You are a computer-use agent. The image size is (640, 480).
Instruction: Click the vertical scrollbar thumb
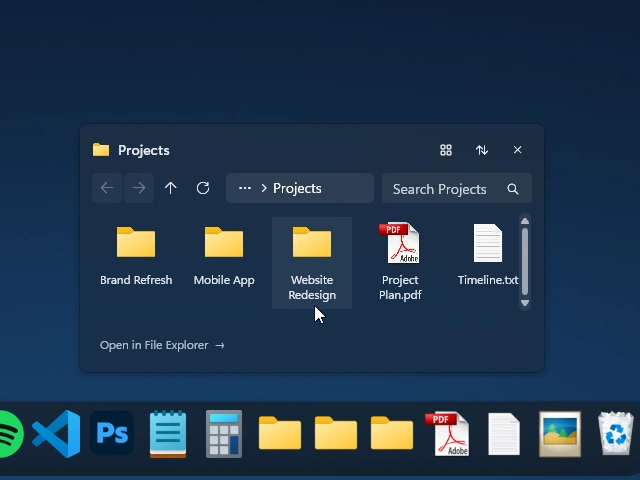[x=525, y=261]
